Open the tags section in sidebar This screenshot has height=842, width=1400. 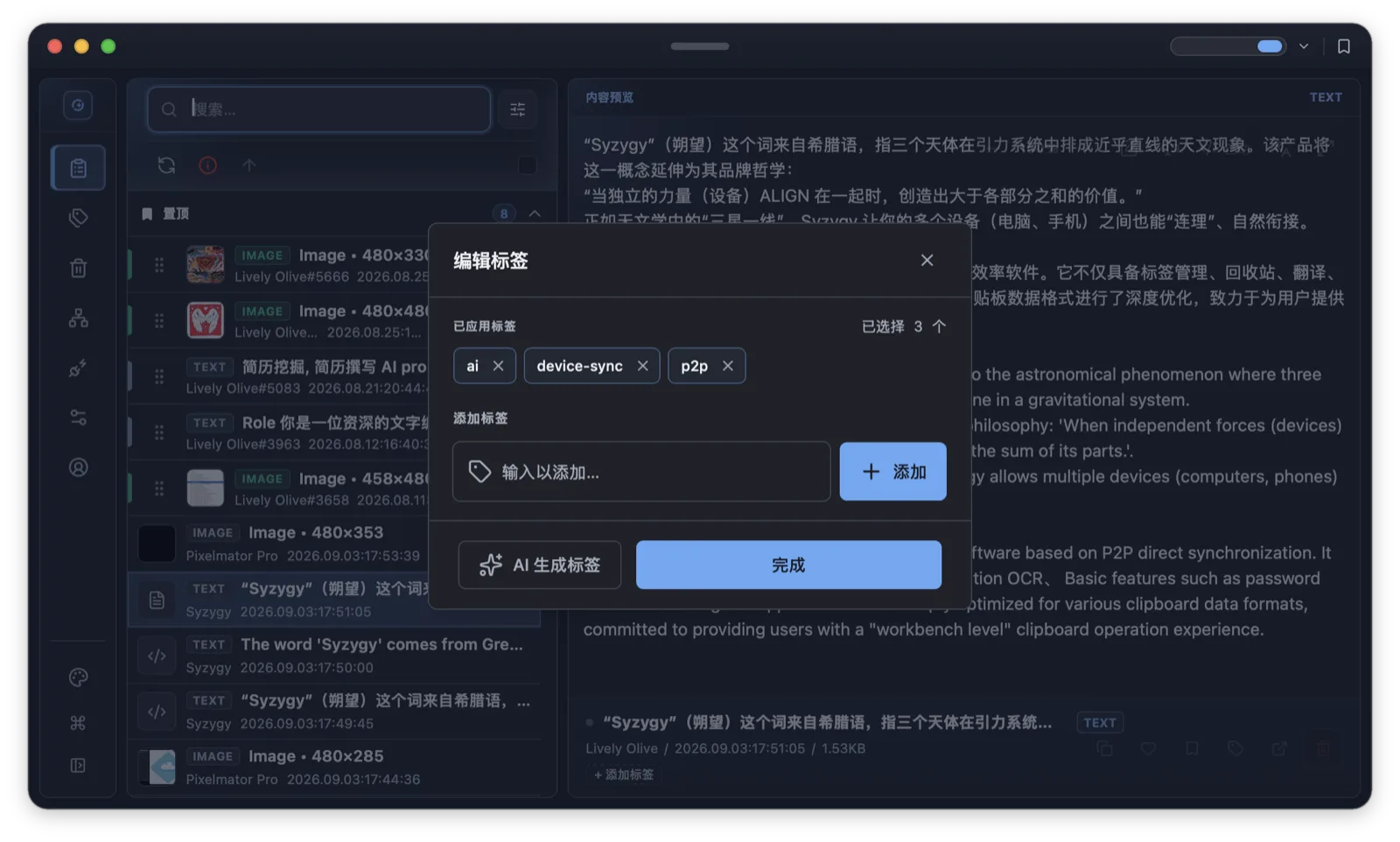tap(78, 218)
